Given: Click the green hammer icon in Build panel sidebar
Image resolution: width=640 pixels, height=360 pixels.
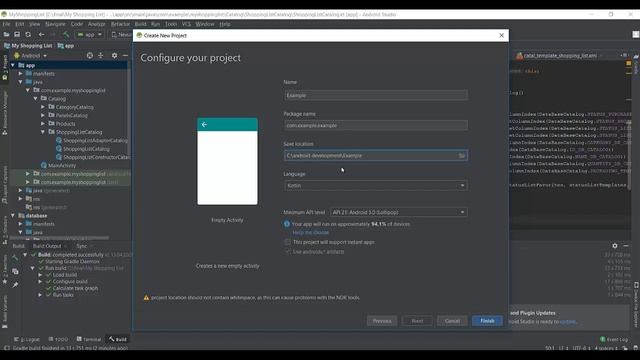Looking at the screenshot, I should pos(15,258).
